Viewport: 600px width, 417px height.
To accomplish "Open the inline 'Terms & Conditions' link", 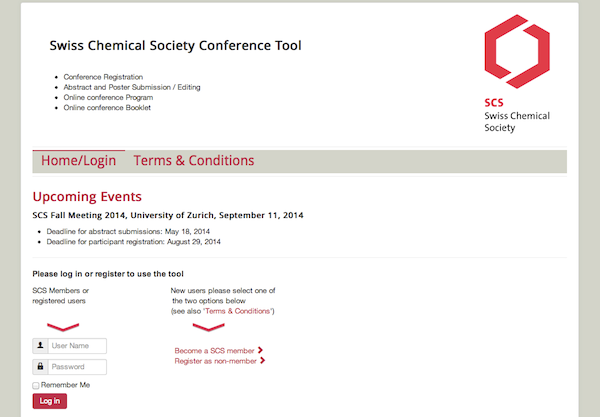I will [237, 311].
